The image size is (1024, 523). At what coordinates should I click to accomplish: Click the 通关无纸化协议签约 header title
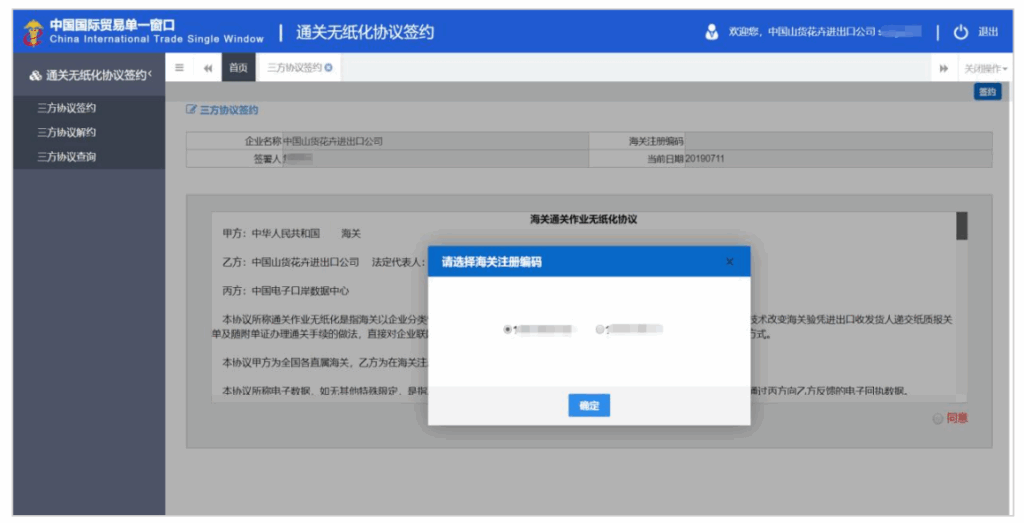tap(365, 32)
